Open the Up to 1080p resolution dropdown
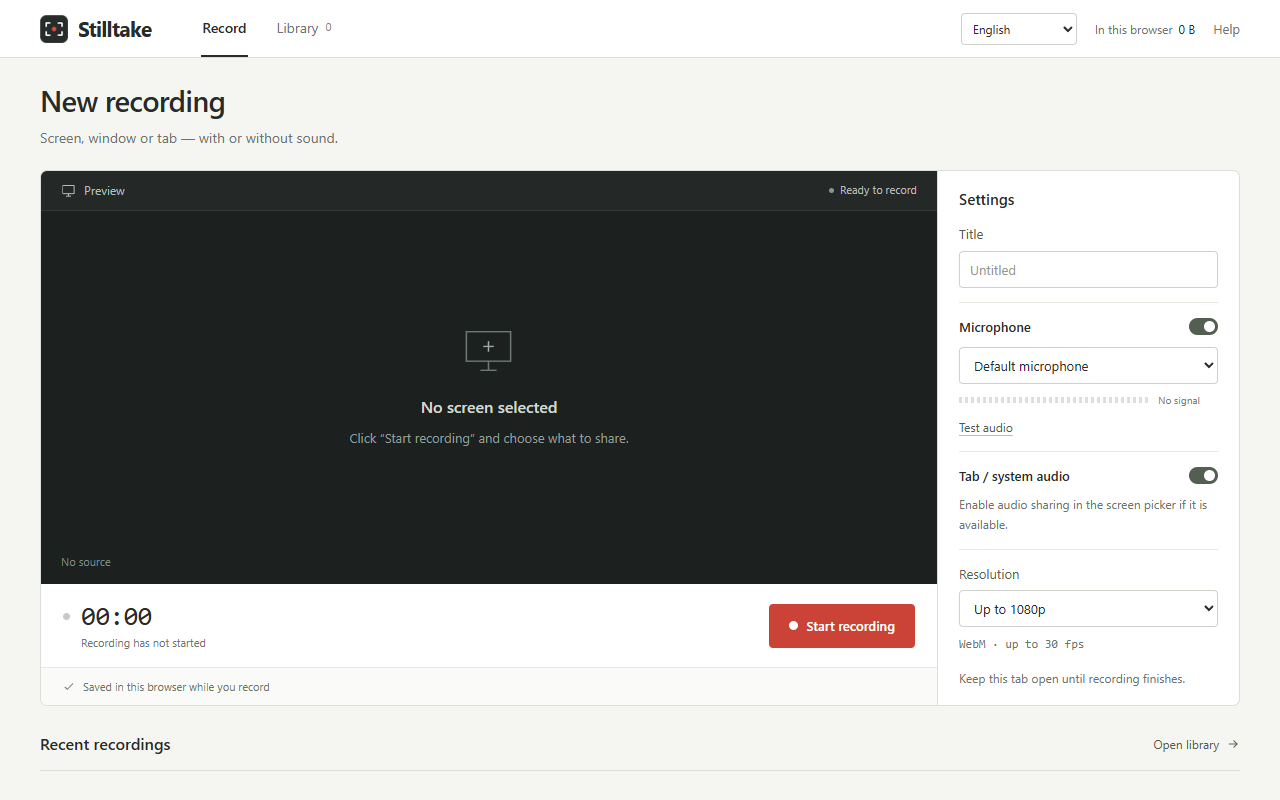 click(1088, 609)
